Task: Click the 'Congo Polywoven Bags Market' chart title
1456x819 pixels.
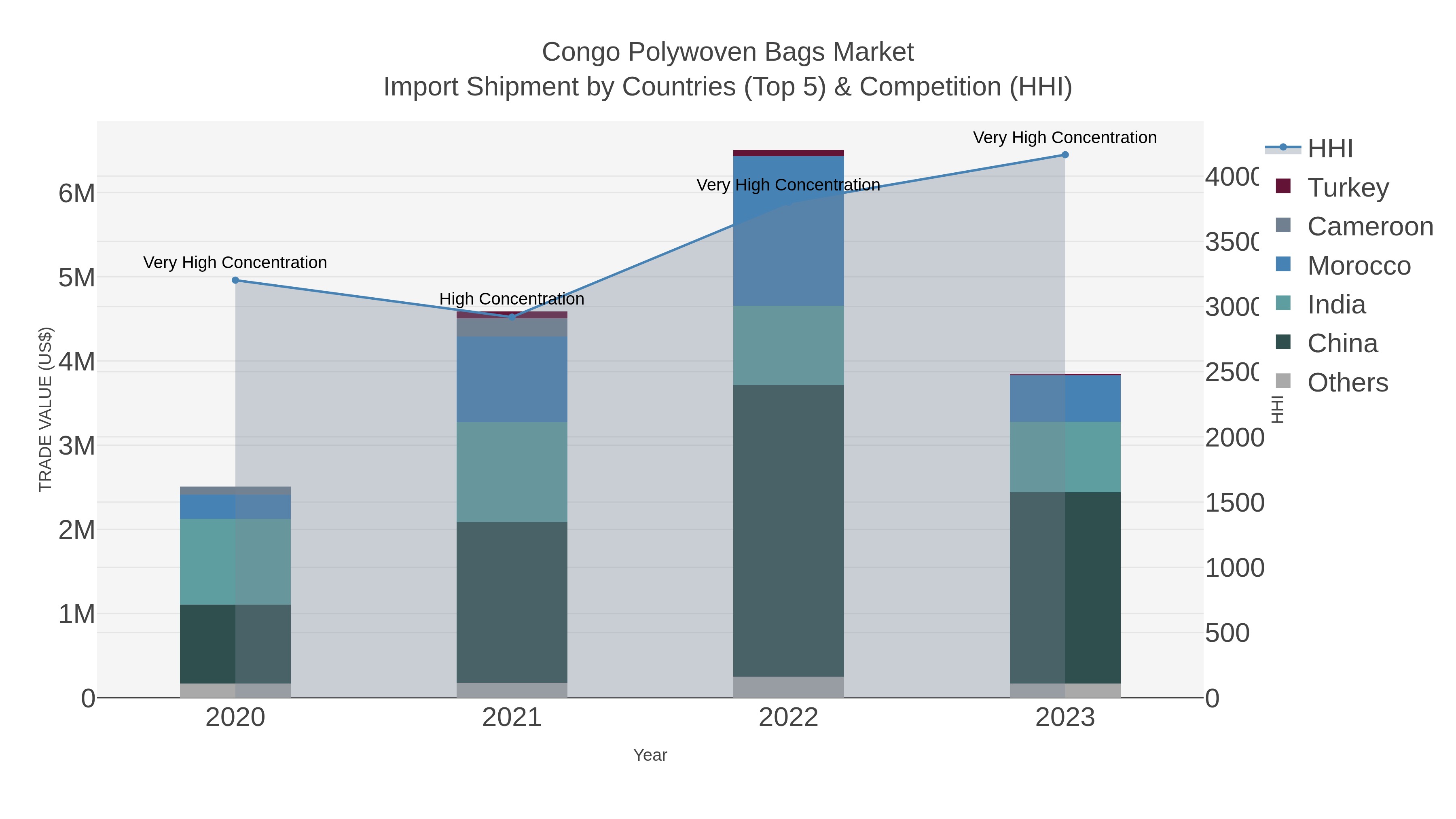Action: (x=728, y=52)
